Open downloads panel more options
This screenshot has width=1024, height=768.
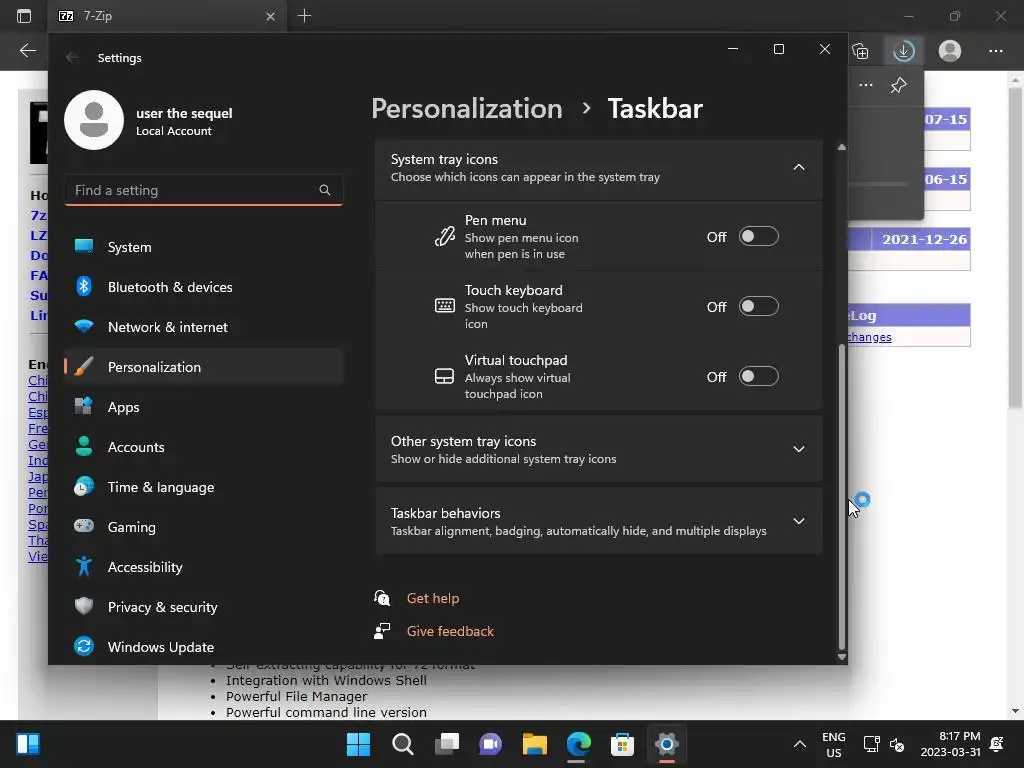tap(866, 85)
